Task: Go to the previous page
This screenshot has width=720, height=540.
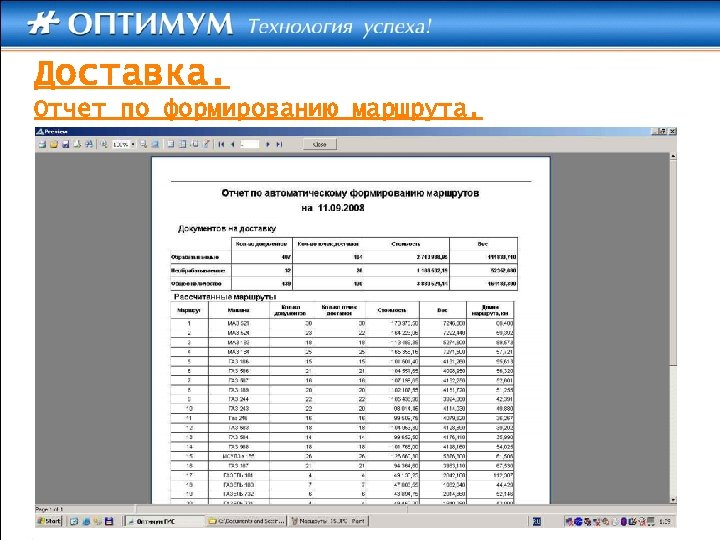Action: click(233, 144)
